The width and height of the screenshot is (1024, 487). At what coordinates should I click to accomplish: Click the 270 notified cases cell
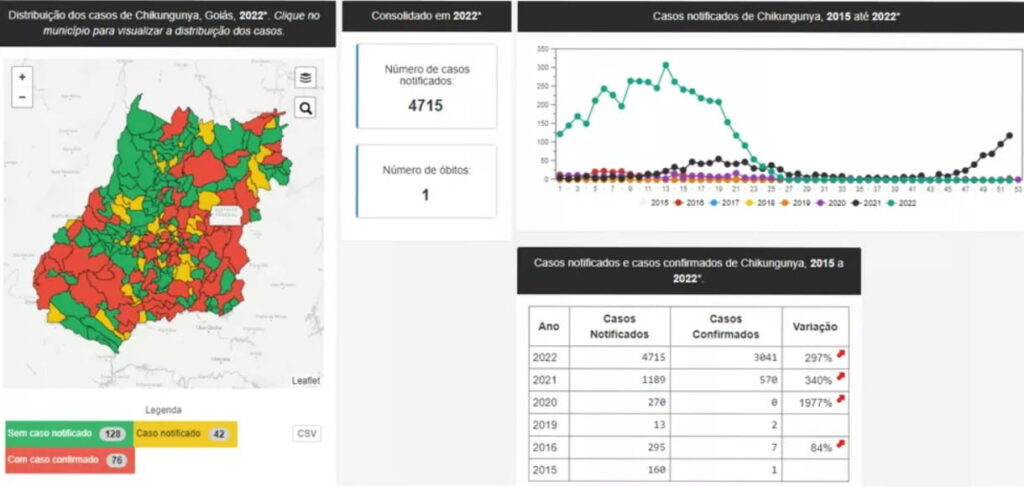(x=620, y=403)
